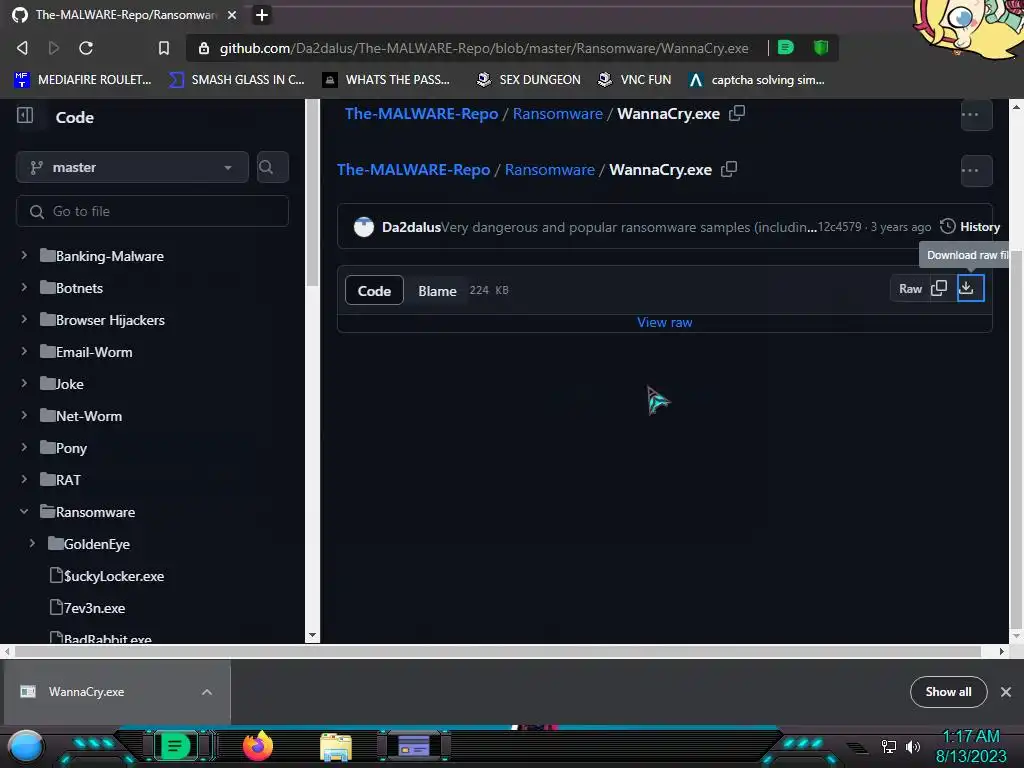
Task: Click the horizontal page scrollbar
Action: click(497, 651)
